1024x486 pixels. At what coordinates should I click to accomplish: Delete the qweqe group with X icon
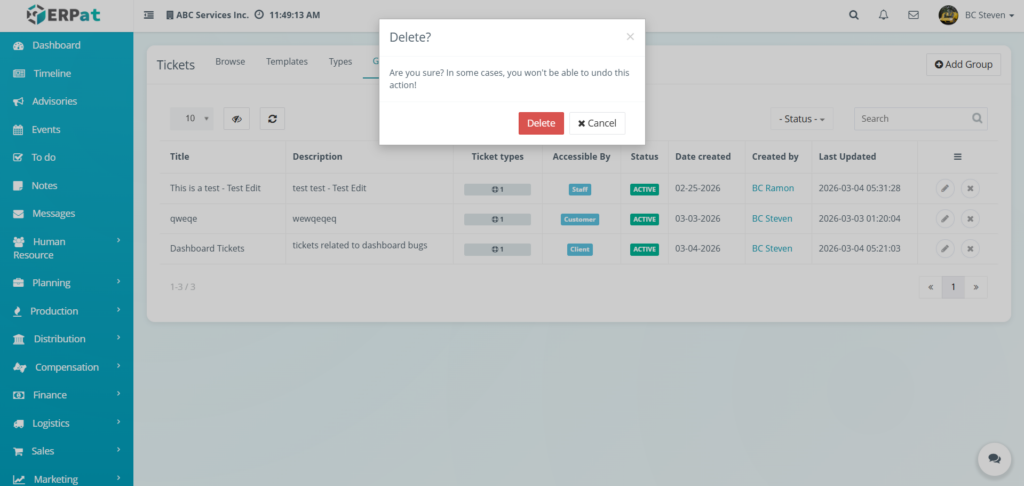[970, 219]
